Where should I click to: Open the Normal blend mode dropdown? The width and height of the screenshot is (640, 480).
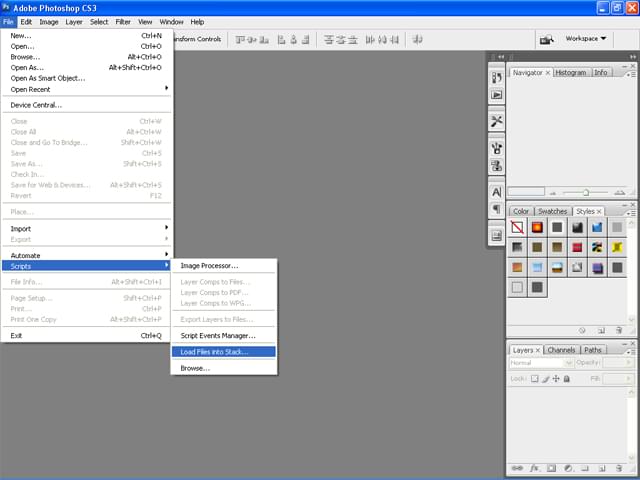point(541,362)
